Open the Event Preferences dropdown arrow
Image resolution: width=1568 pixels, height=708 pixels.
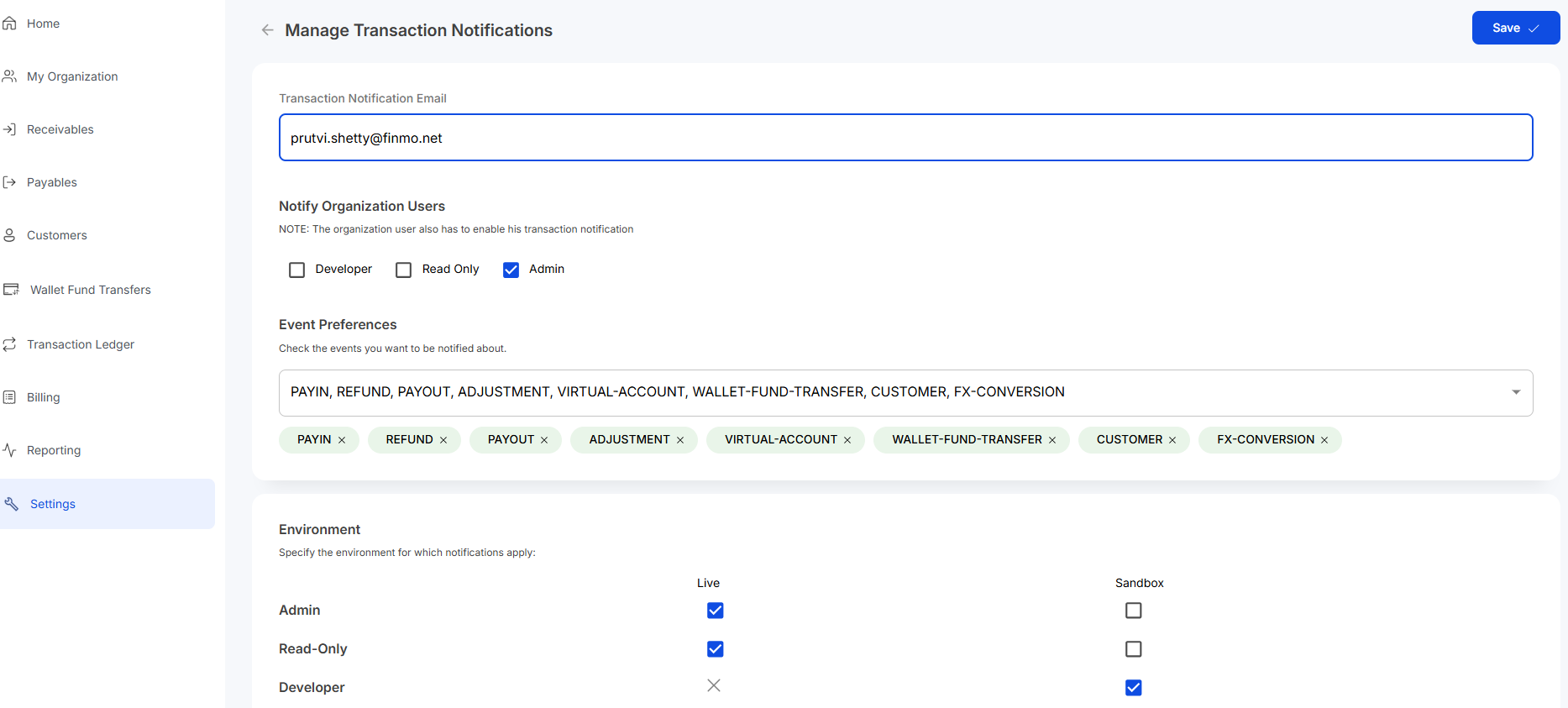pyautogui.click(x=1516, y=392)
